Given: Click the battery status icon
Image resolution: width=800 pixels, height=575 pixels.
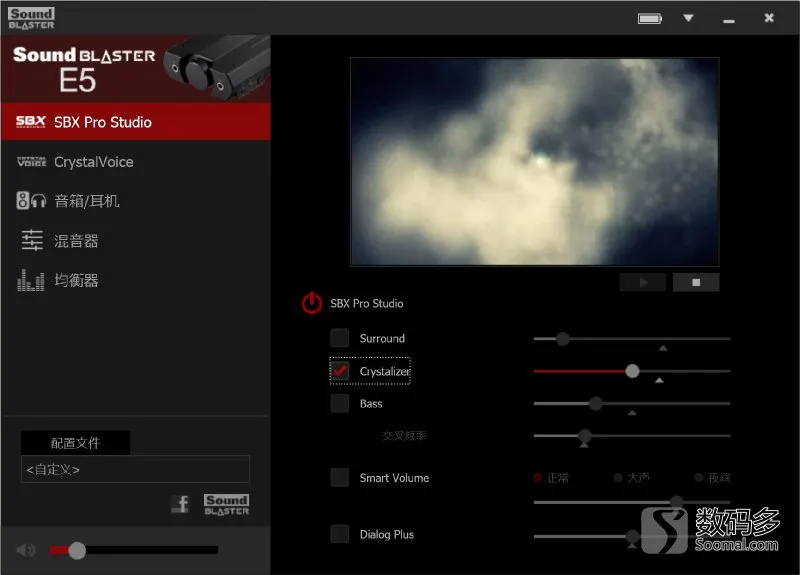Looking at the screenshot, I should (x=649, y=19).
